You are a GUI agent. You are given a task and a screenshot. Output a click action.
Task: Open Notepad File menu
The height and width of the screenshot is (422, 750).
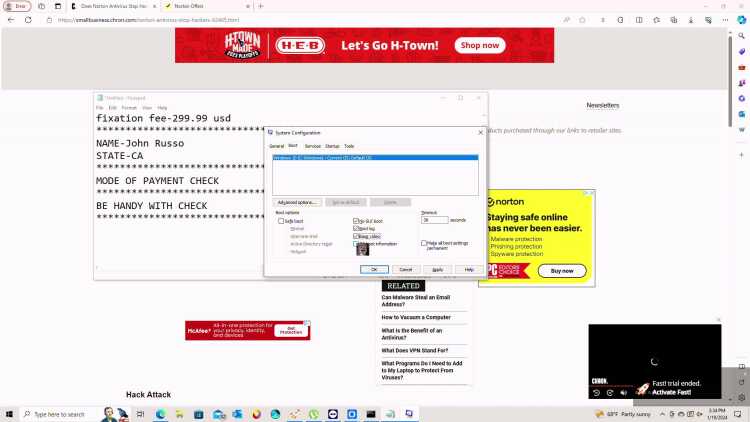coord(99,108)
